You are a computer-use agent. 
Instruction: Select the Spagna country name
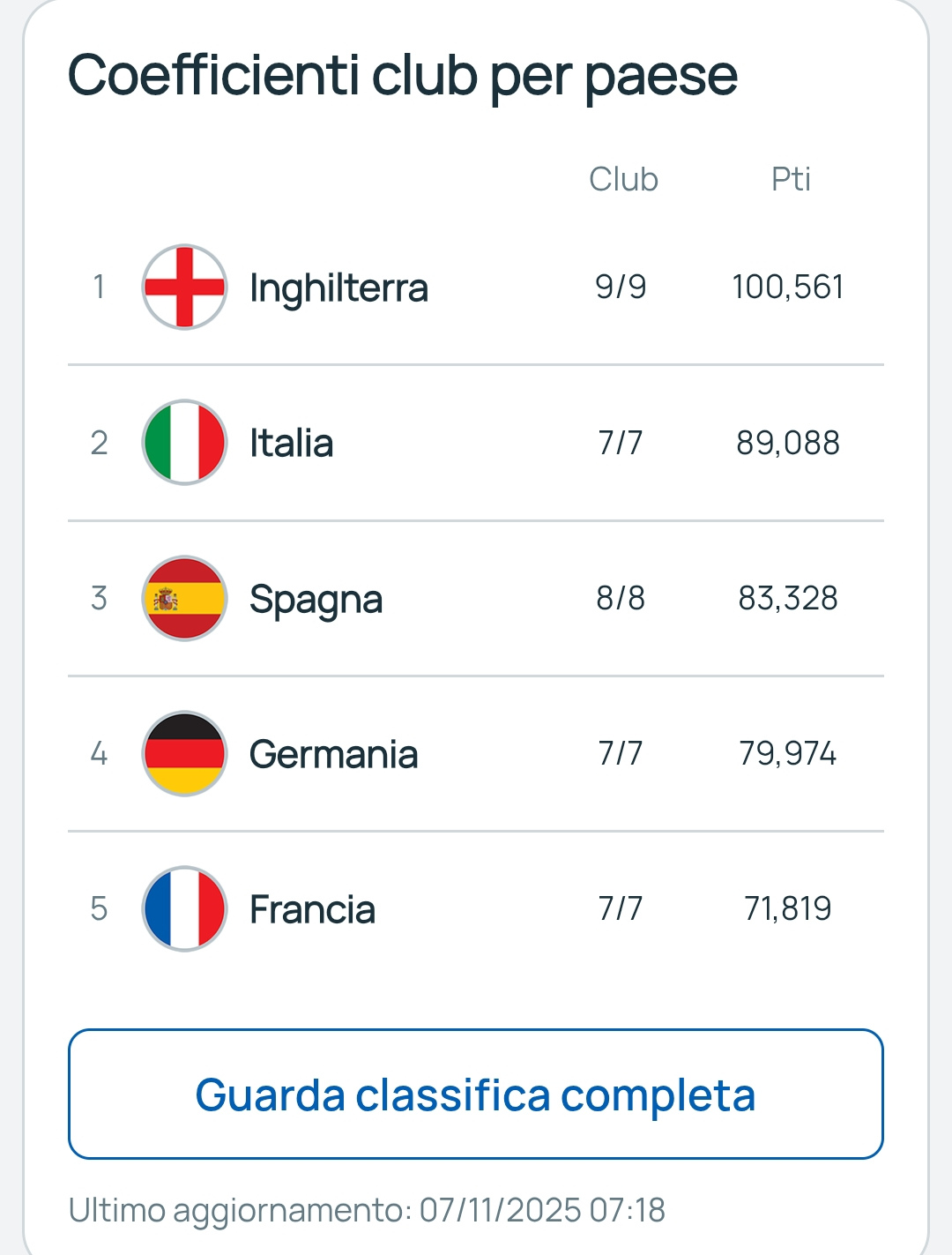(x=316, y=600)
